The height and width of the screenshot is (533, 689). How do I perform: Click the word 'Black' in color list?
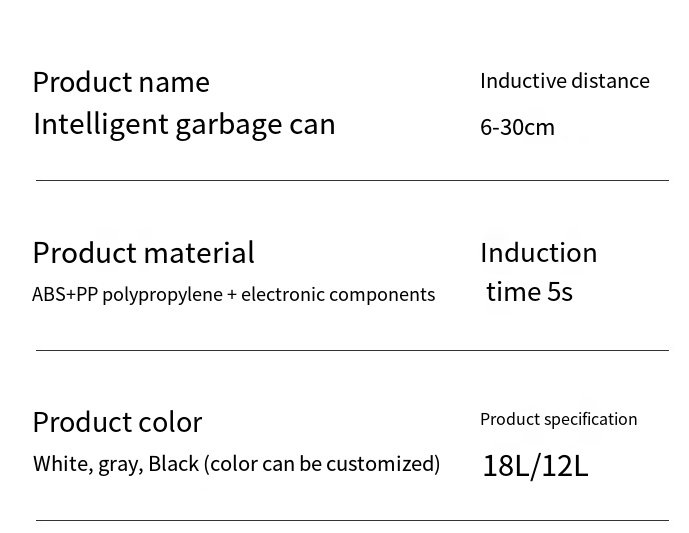pos(174,465)
